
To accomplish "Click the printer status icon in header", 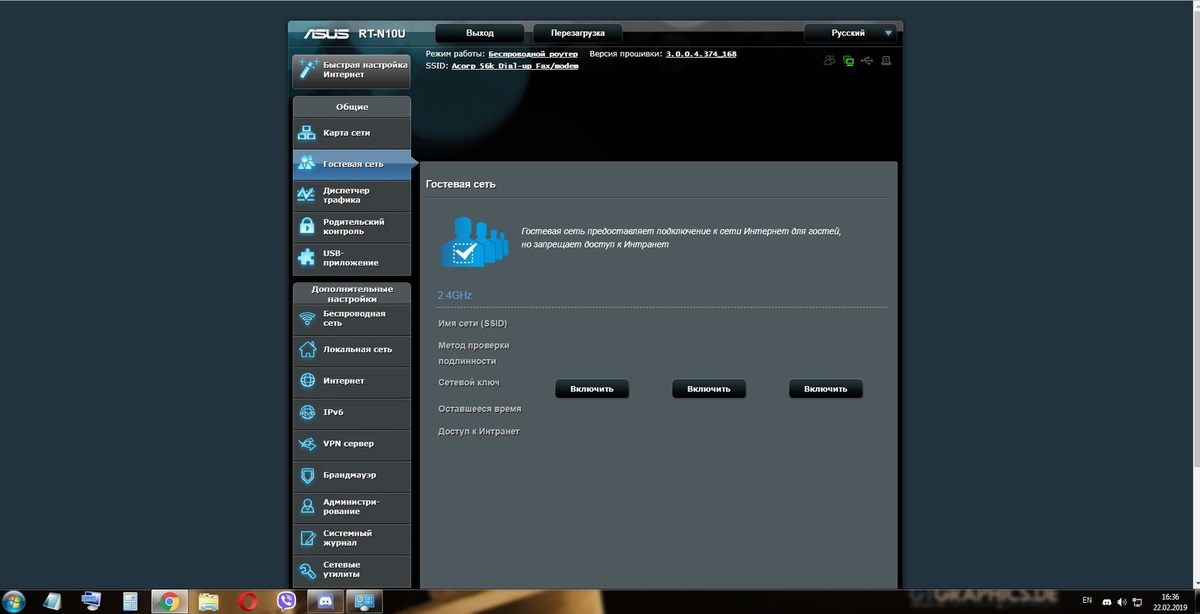I will click(x=885, y=61).
